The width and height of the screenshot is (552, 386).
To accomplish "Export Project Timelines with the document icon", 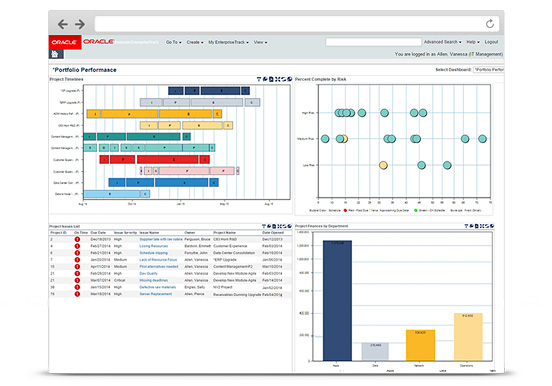I will click(x=271, y=79).
